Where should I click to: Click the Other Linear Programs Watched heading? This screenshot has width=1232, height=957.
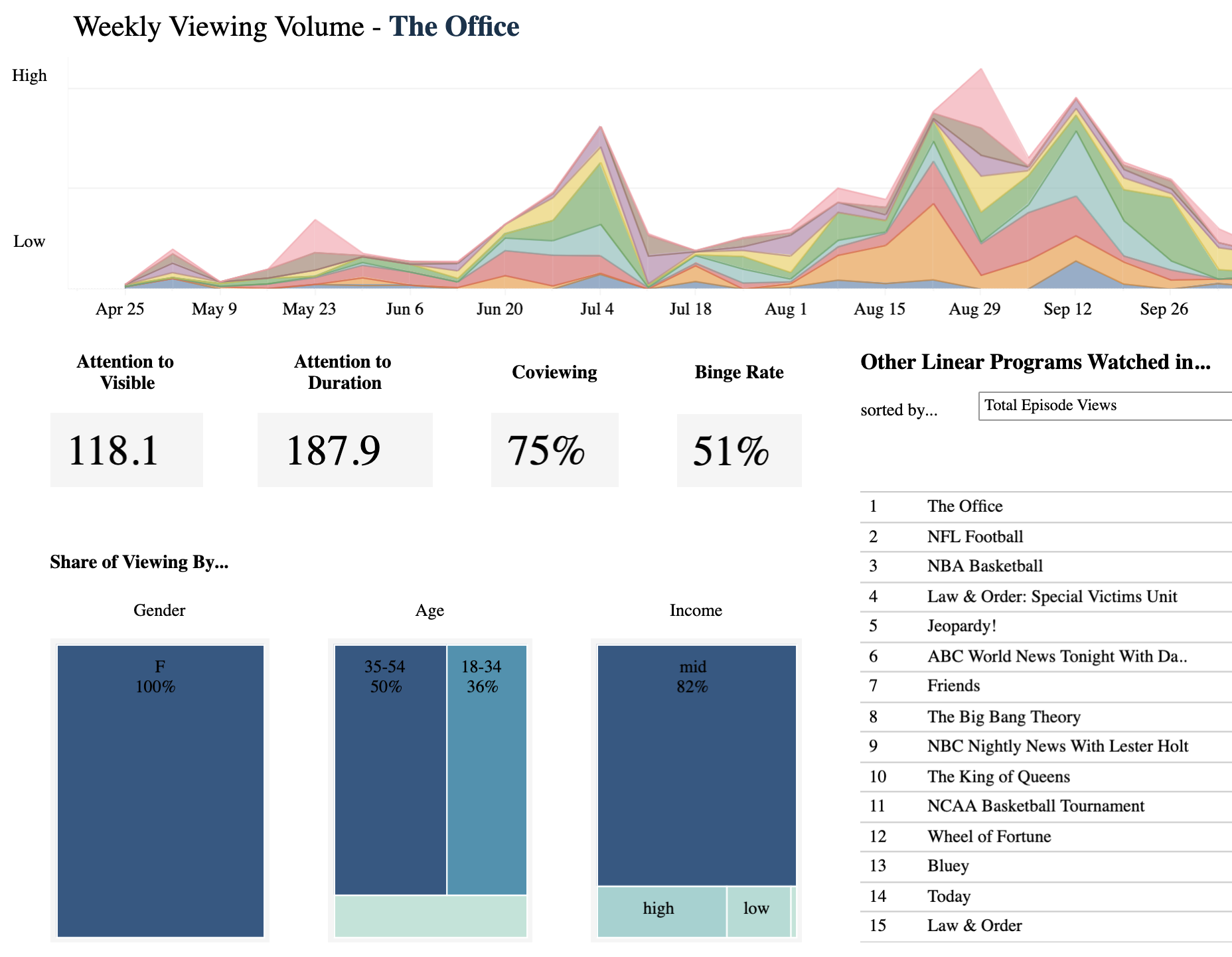coord(1036,362)
